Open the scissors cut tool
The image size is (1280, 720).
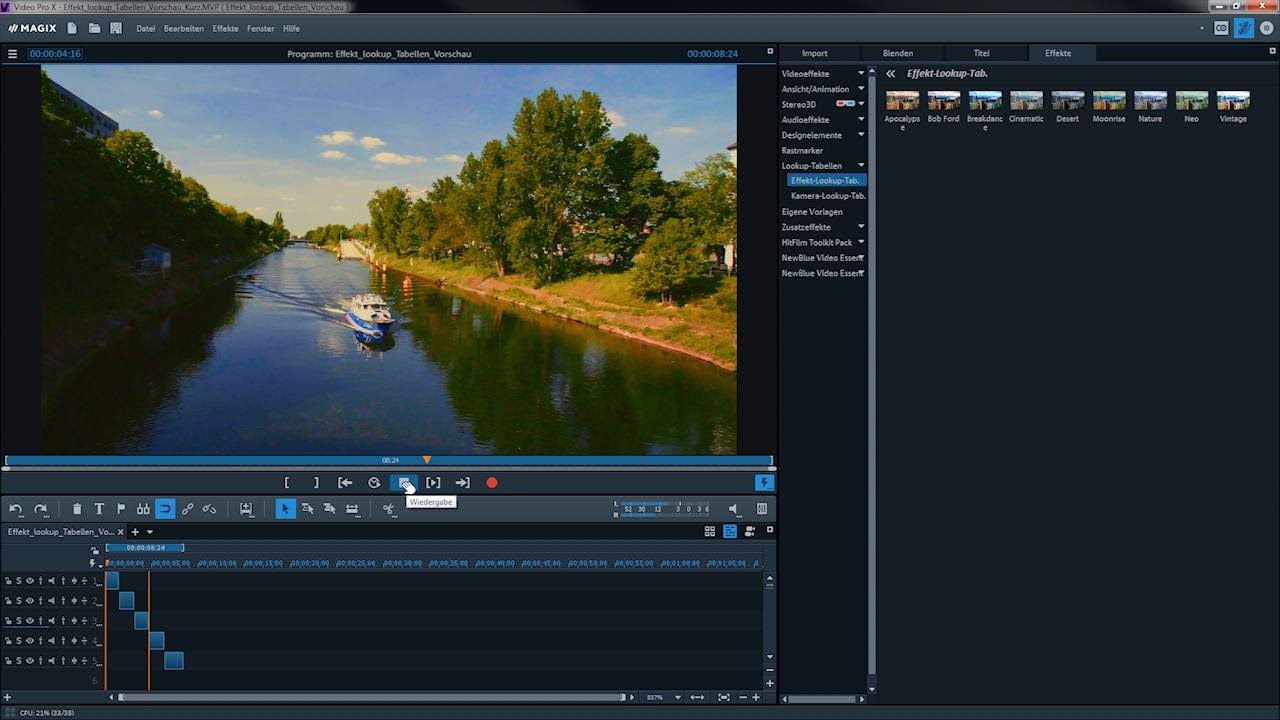(389, 509)
